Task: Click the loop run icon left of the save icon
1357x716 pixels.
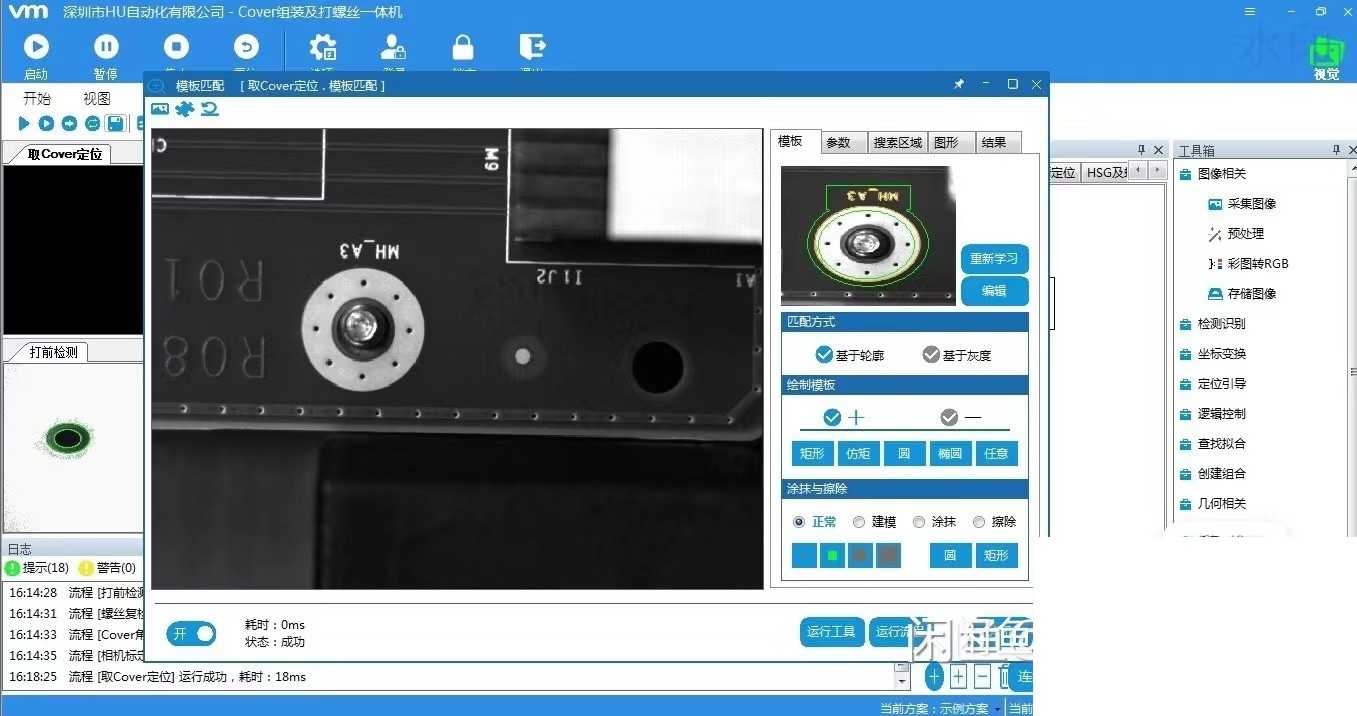Action: [x=92, y=123]
